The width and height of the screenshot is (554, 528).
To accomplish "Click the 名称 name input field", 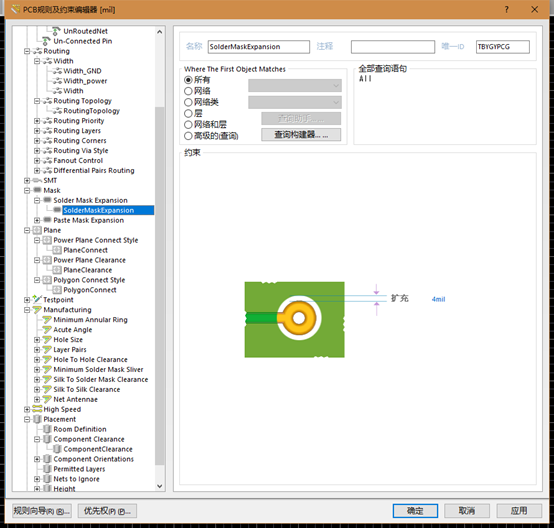I will 259,47.
